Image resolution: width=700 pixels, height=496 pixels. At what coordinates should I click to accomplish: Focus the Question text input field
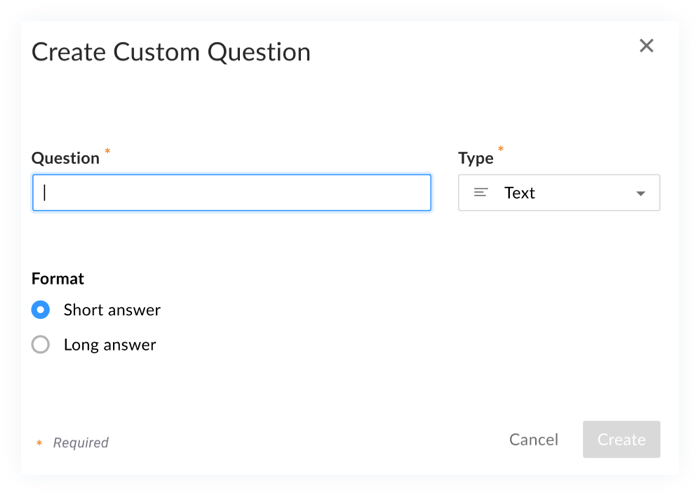(232, 193)
